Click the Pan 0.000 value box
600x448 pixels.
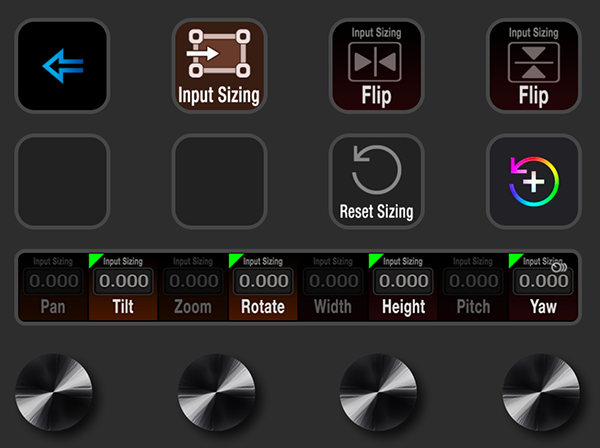pos(53,281)
